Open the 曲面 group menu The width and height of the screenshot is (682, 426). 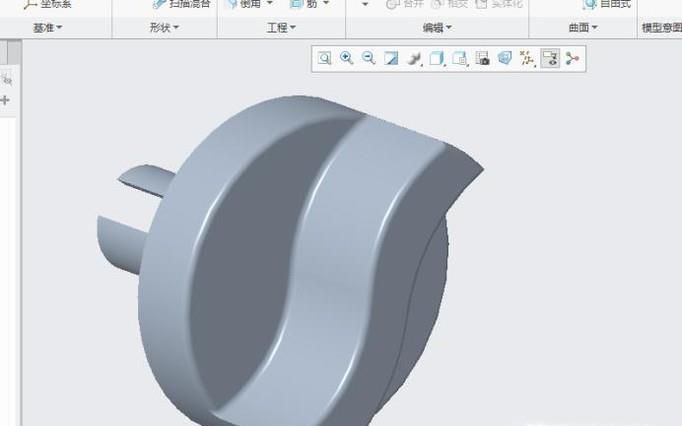pyautogui.click(x=583, y=28)
